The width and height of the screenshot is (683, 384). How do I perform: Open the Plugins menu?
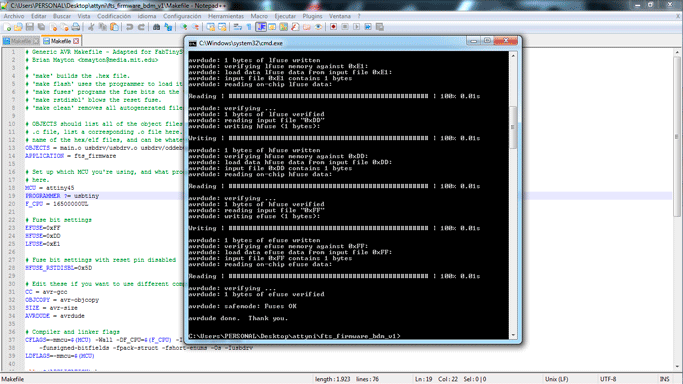click(312, 16)
